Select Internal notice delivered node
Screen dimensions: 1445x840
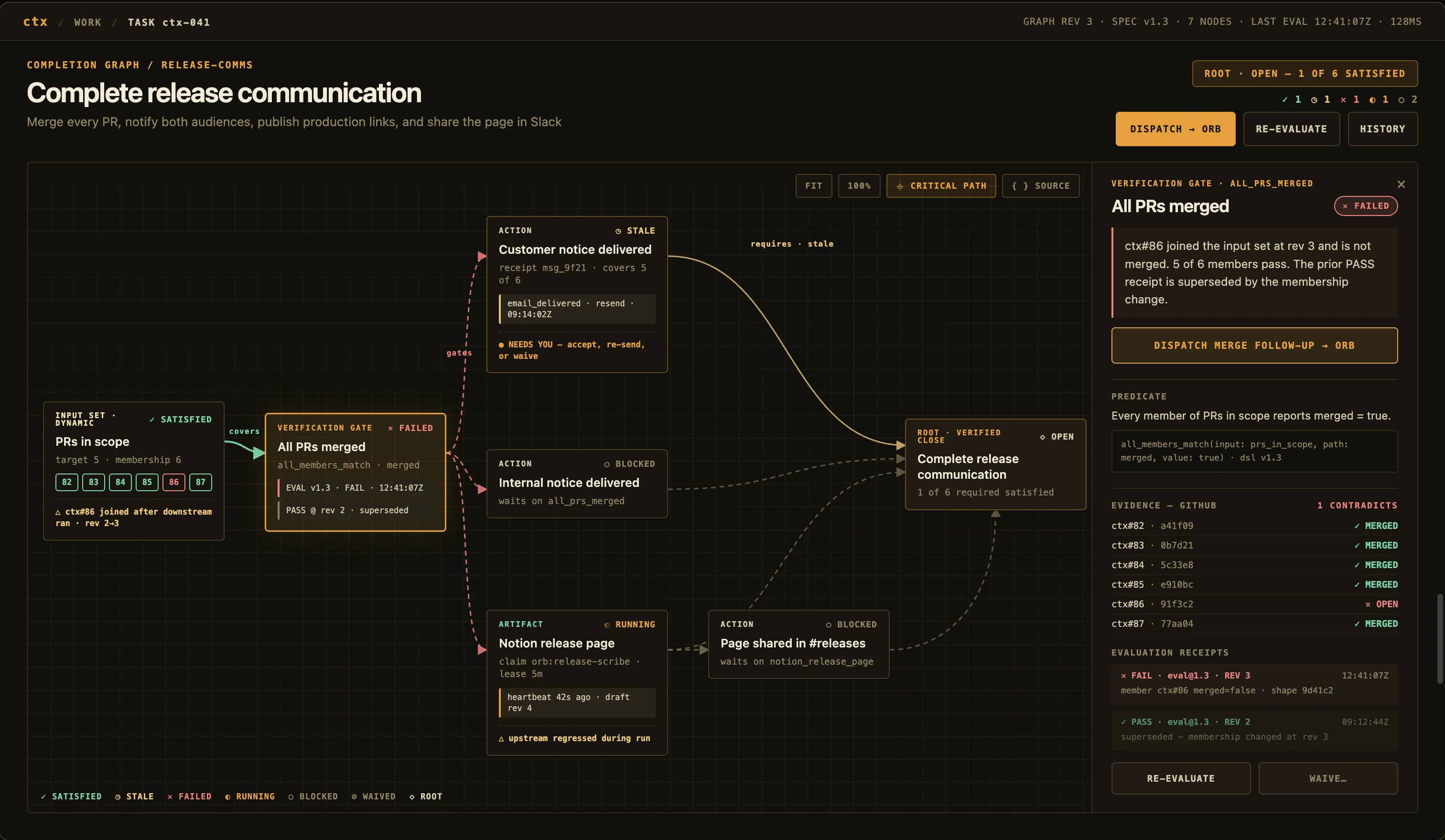(577, 484)
